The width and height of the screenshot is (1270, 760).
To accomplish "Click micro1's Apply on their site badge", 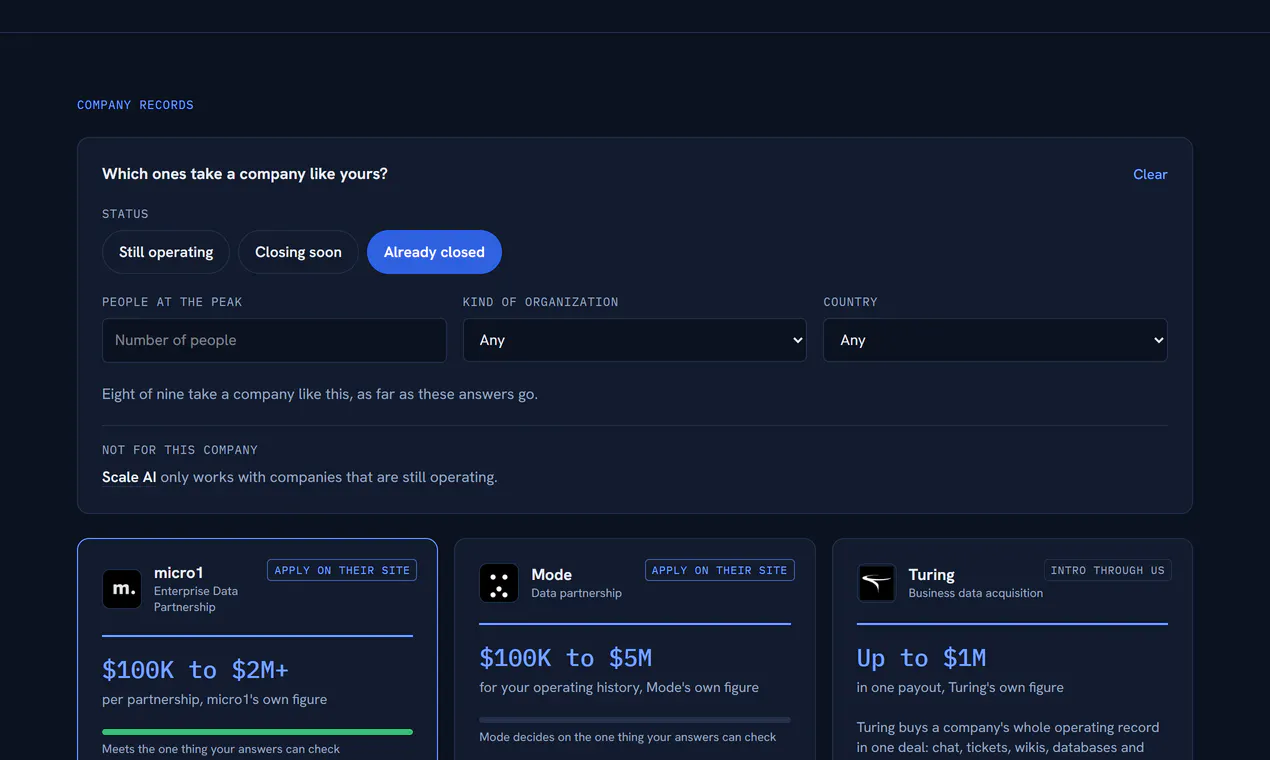I will point(342,570).
